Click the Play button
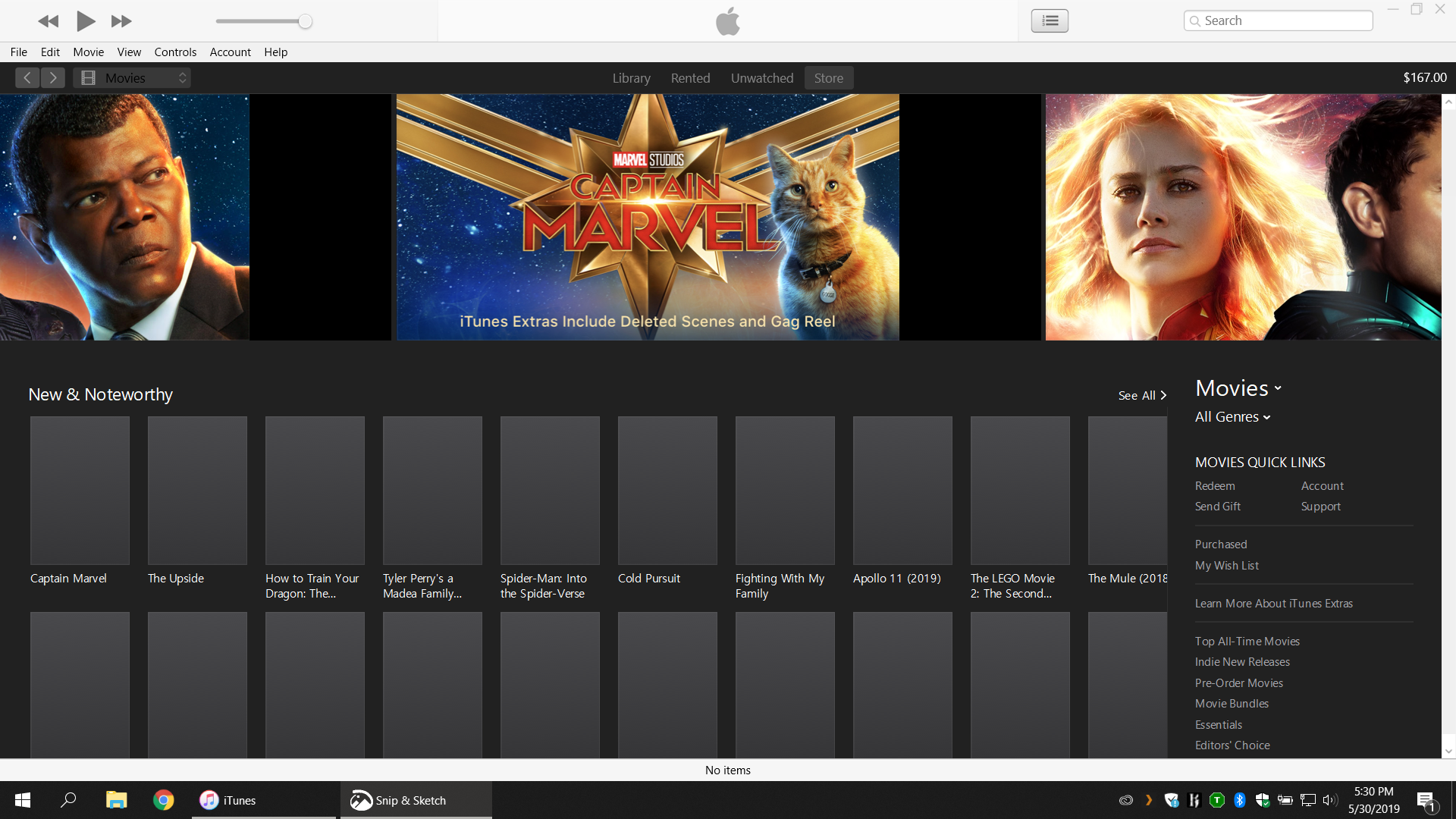Viewport: 1456px width, 819px height. point(86,21)
